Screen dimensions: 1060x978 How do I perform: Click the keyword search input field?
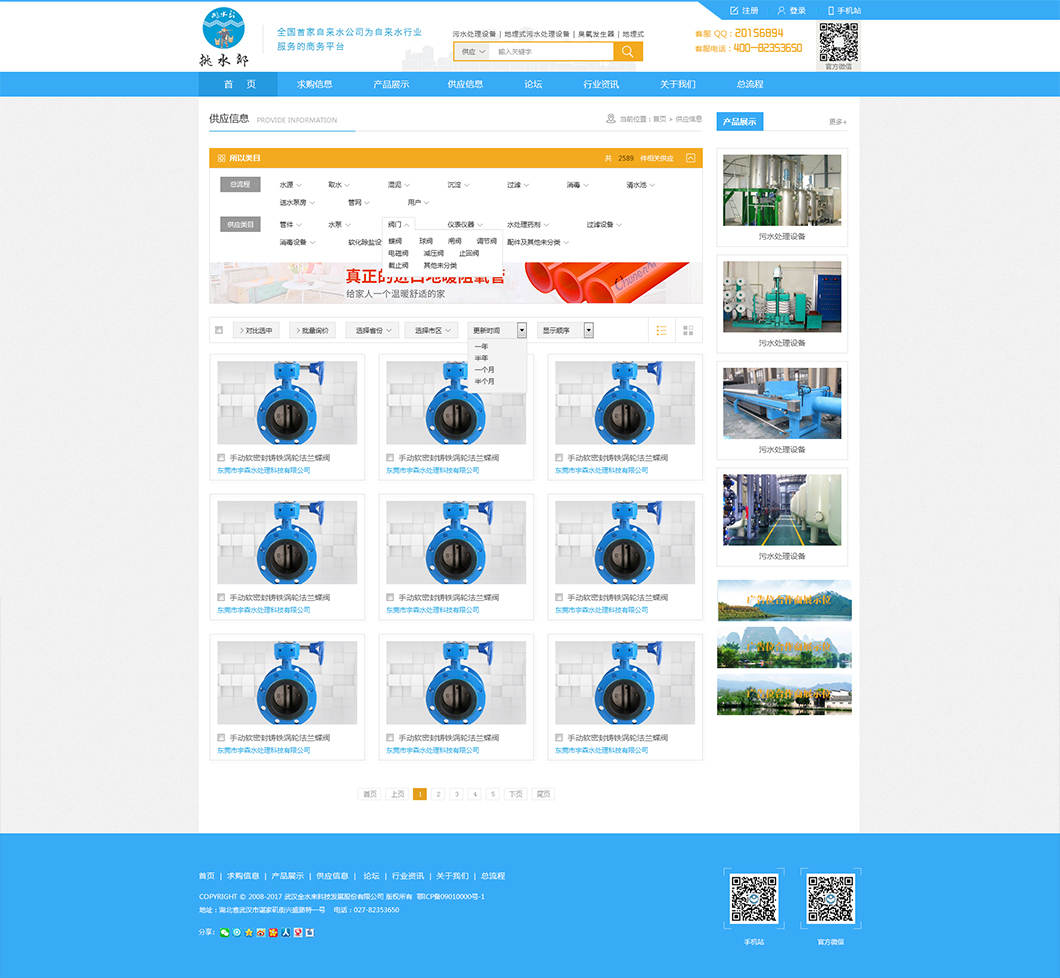click(551, 51)
